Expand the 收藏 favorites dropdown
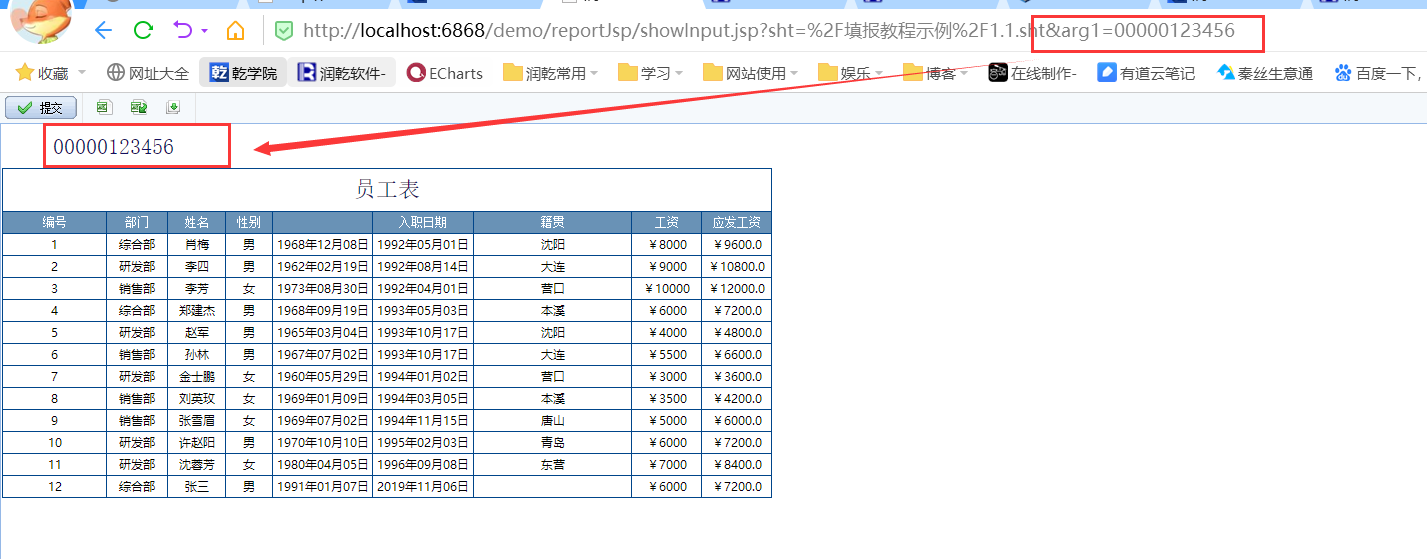Viewport: 1427px width, 559px height. [82, 73]
